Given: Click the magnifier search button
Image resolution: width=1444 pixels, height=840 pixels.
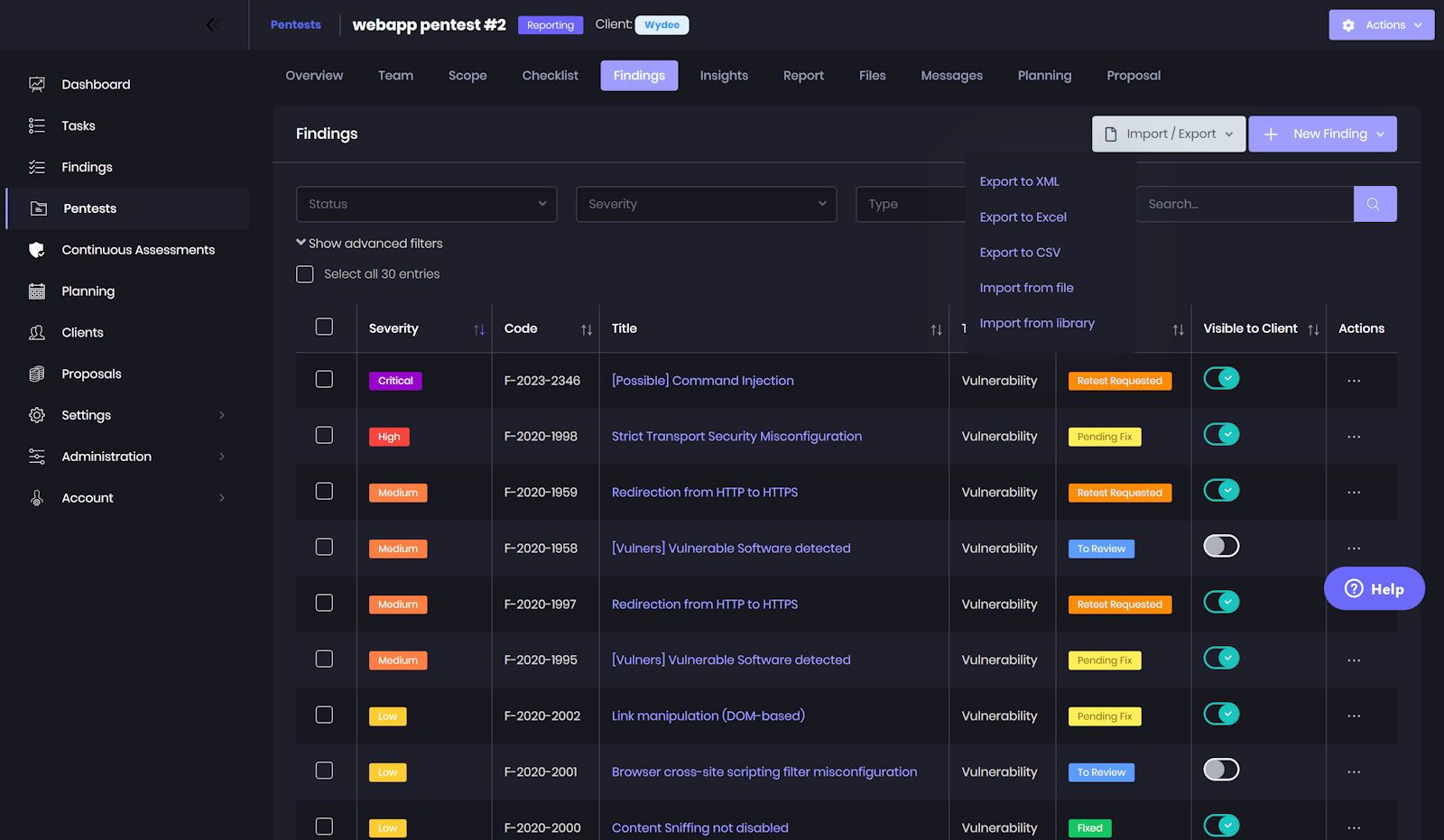Looking at the screenshot, I should click(x=1375, y=204).
